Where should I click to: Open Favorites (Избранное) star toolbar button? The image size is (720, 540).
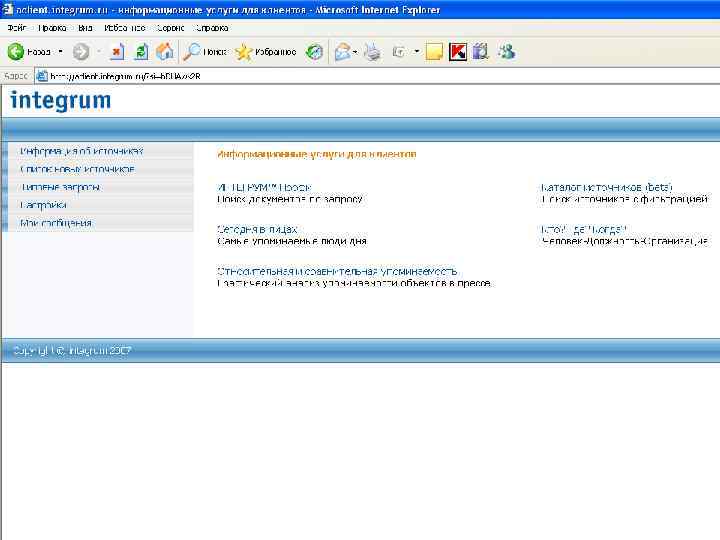265,52
